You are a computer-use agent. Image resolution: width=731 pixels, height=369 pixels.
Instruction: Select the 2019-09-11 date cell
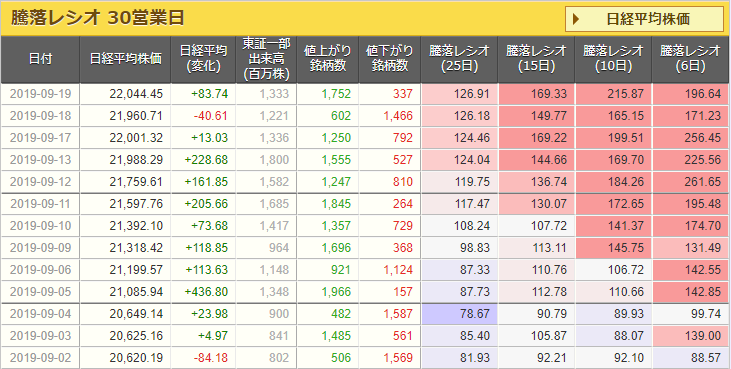[40, 204]
